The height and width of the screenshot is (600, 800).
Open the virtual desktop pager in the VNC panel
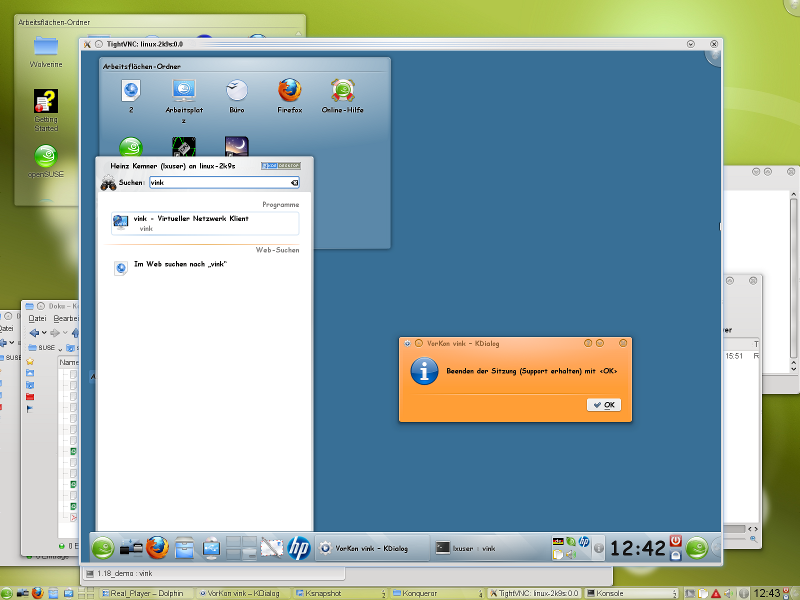(x=241, y=547)
